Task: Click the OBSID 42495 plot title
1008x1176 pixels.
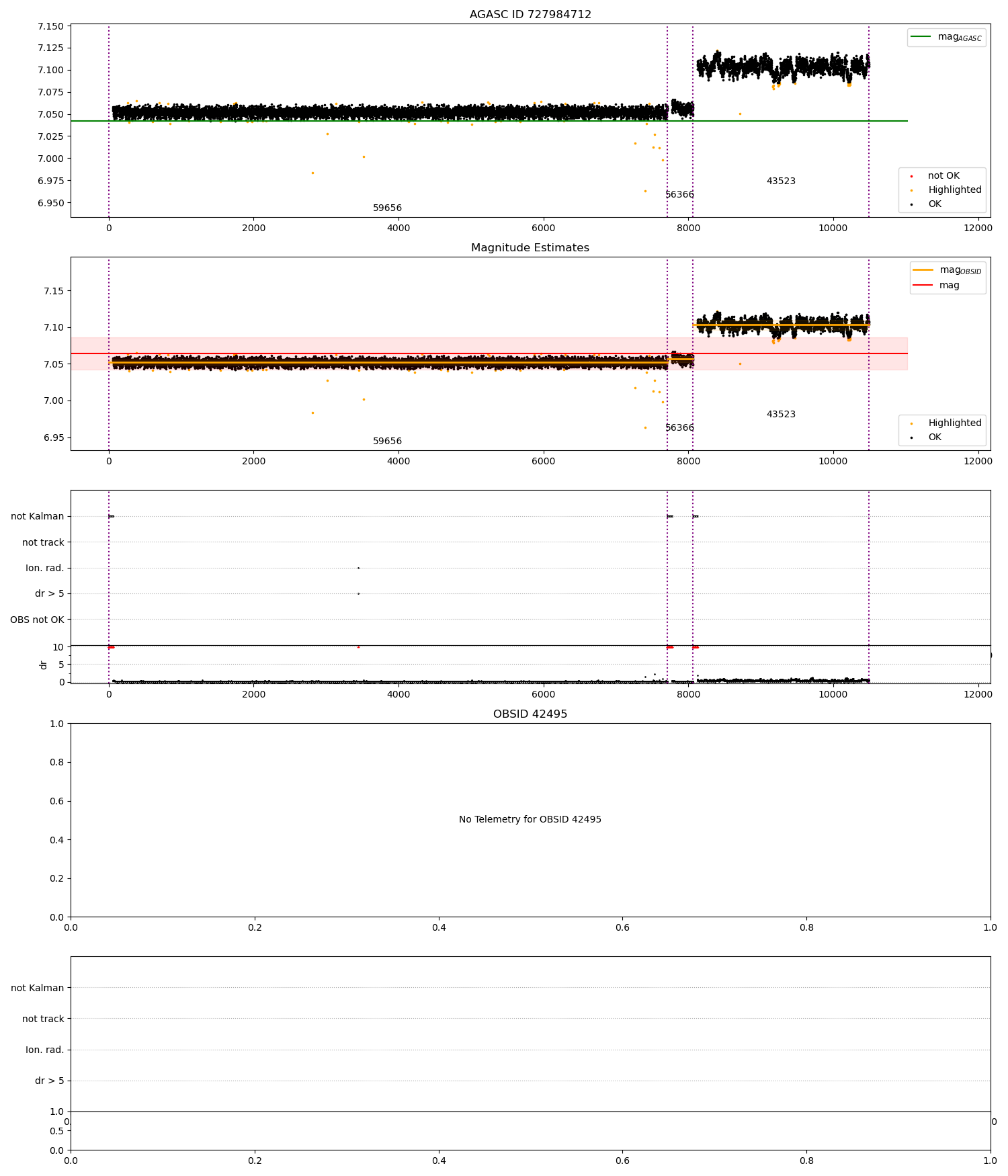Action: (x=530, y=714)
